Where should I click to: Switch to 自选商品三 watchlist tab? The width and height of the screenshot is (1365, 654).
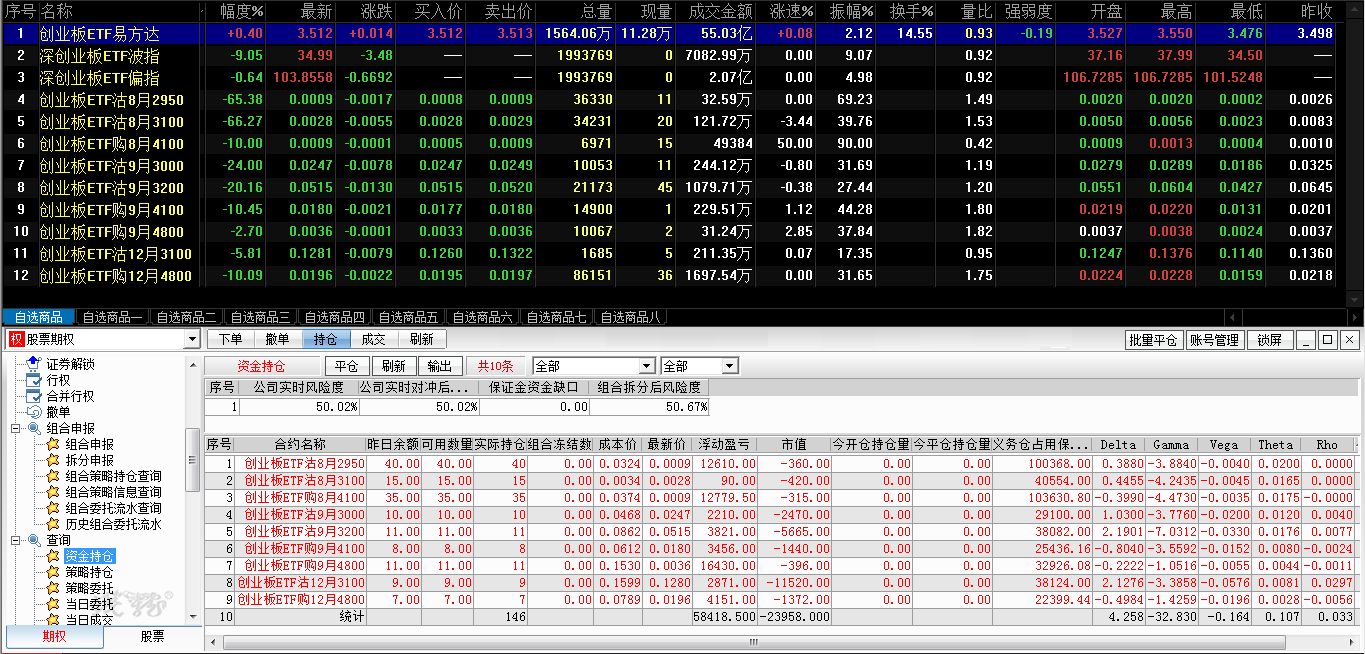pyautogui.click(x=260, y=317)
